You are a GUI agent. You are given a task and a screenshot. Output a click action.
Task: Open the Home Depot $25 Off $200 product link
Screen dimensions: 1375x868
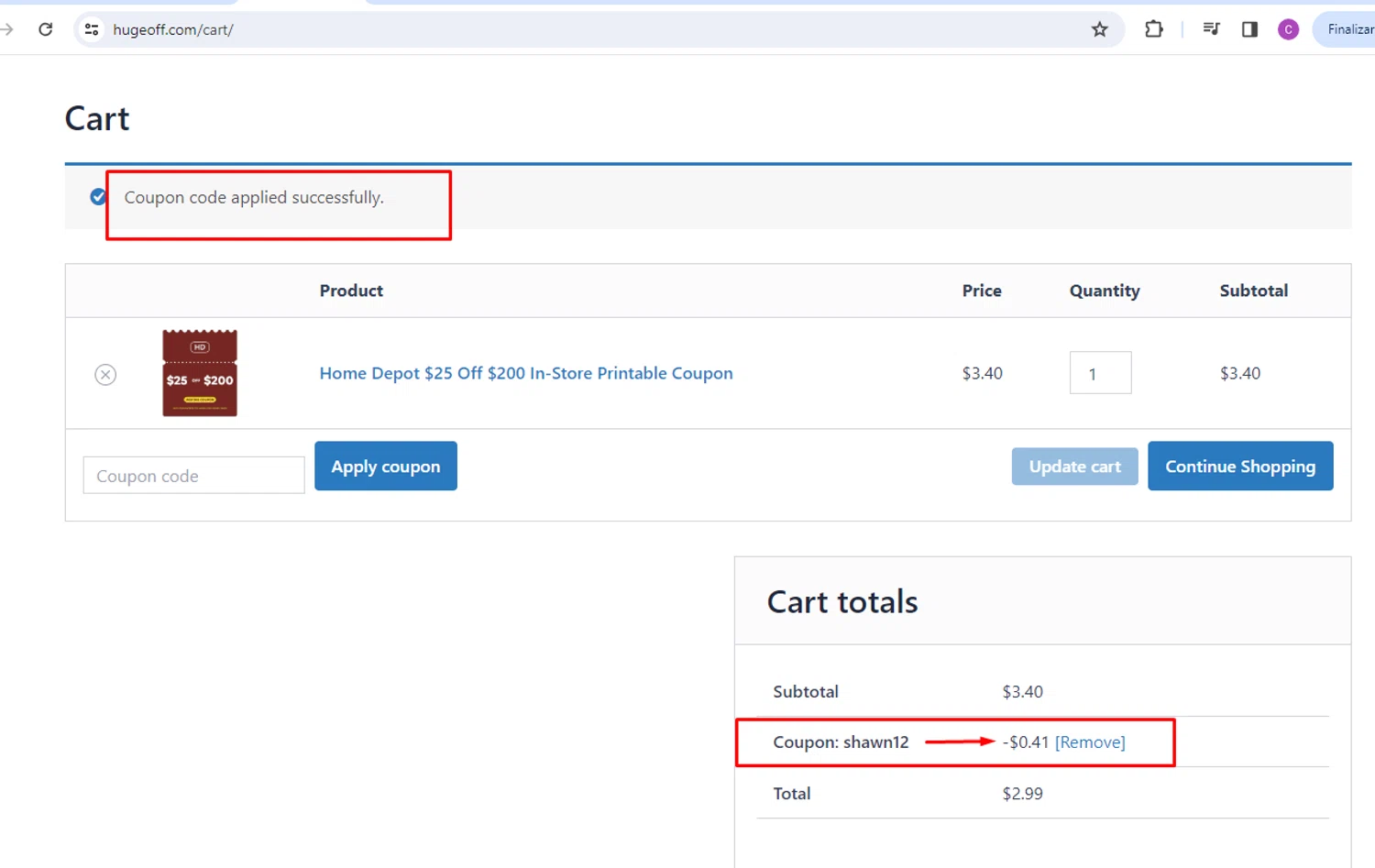point(526,373)
